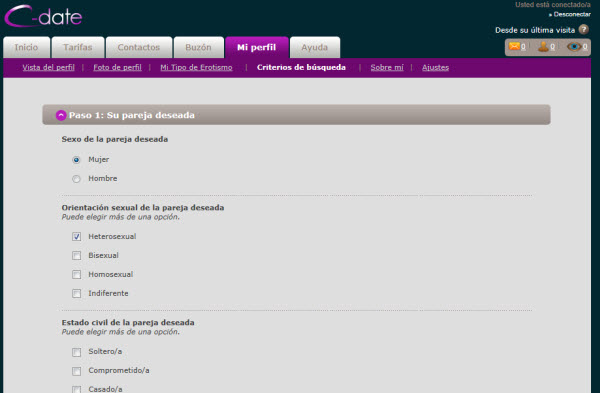Switch to the Contactos tab
The image size is (600, 393).
[139, 47]
